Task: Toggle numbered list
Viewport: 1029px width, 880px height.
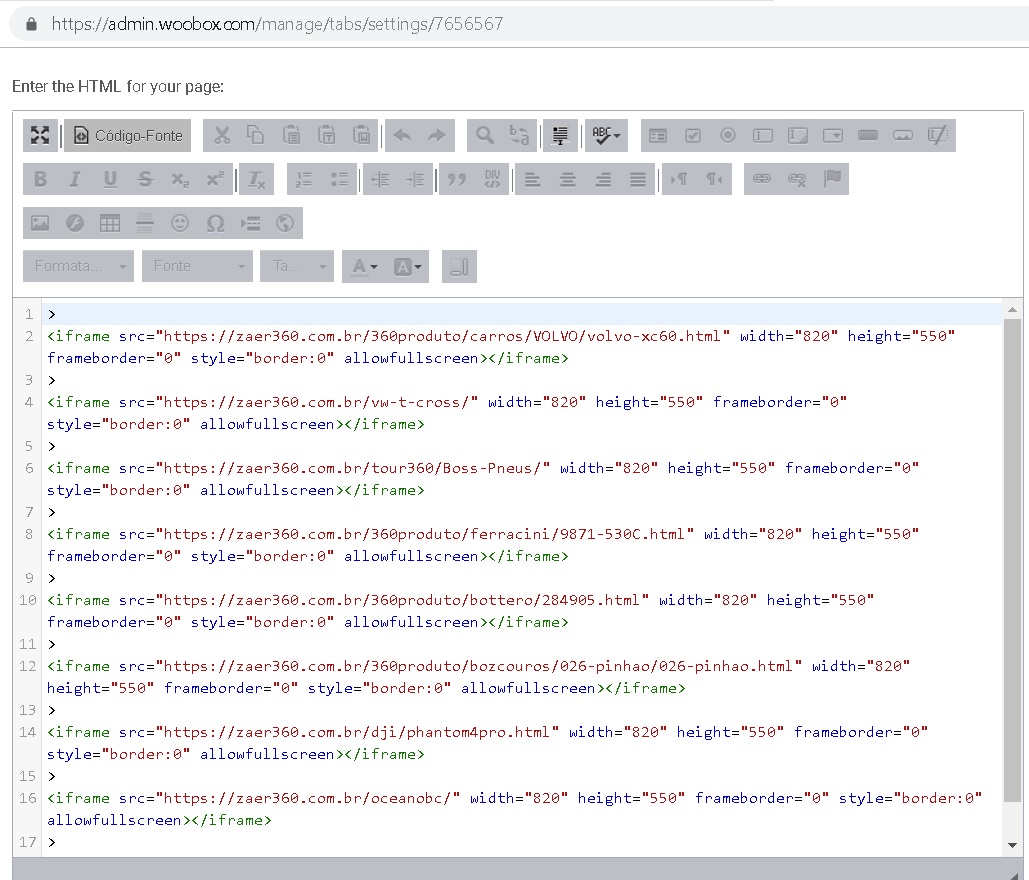Action: pos(304,179)
